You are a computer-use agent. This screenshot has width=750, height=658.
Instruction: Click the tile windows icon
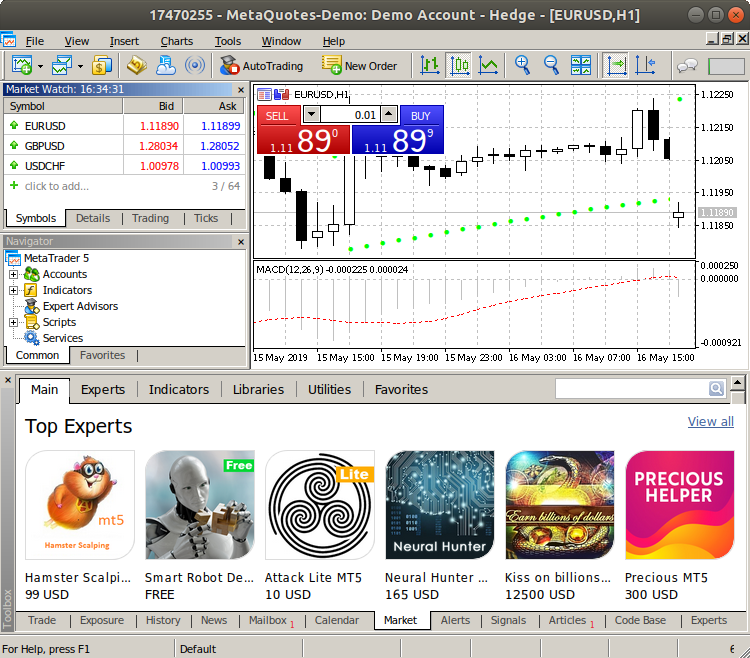point(581,66)
